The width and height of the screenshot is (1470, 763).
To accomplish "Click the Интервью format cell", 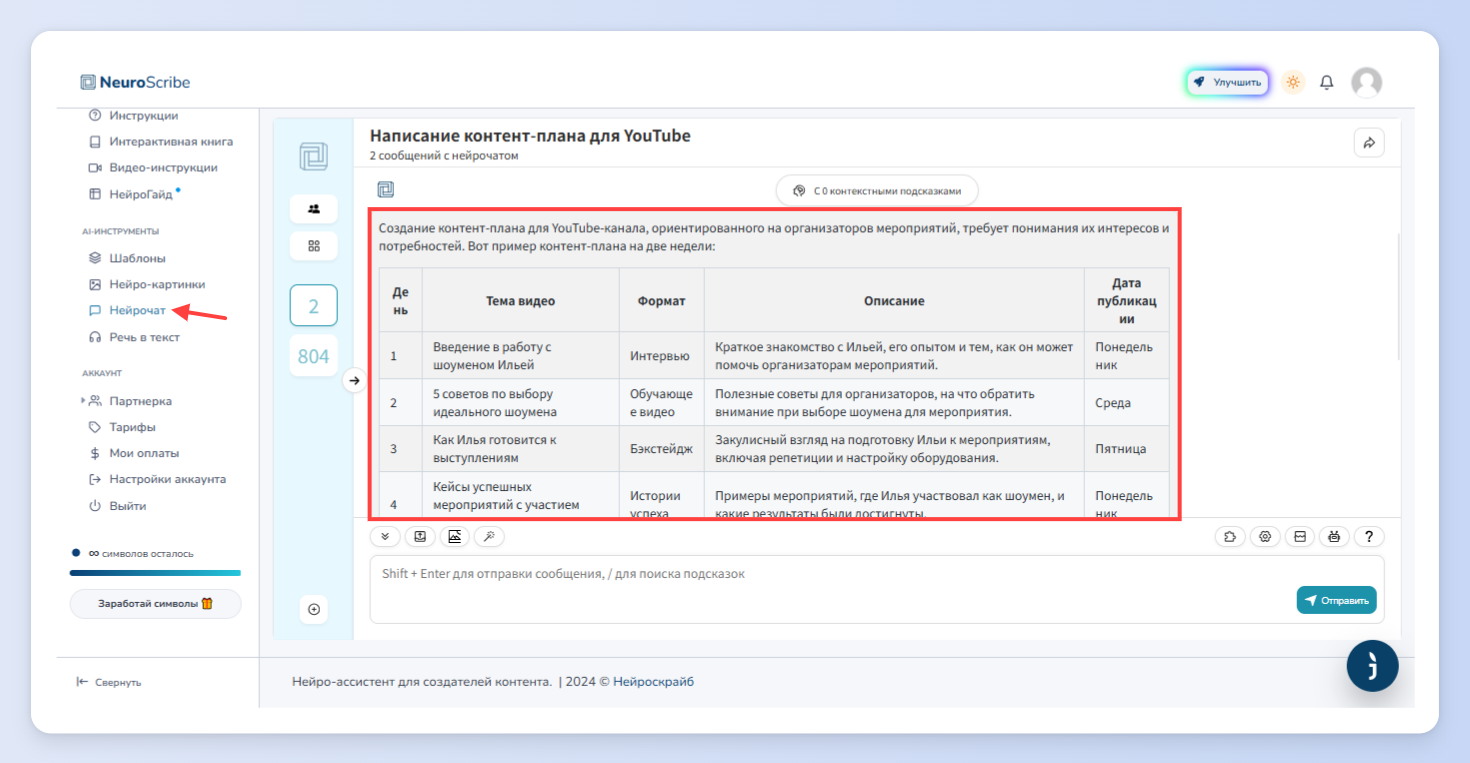I will (661, 356).
